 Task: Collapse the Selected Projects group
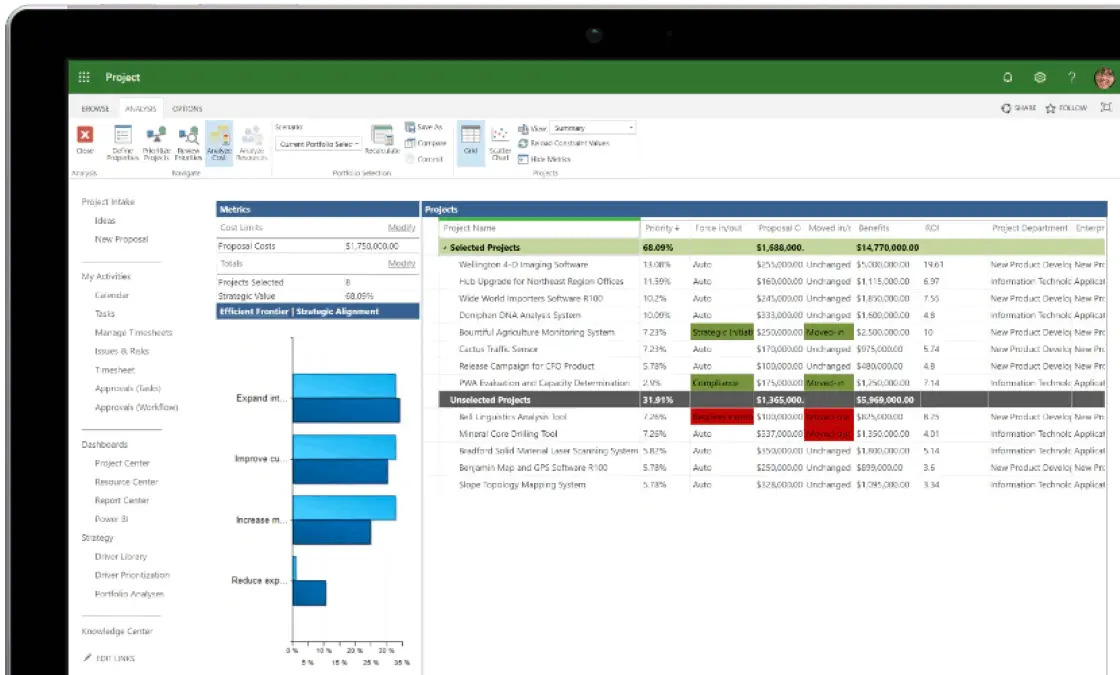pyautogui.click(x=445, y=248)
